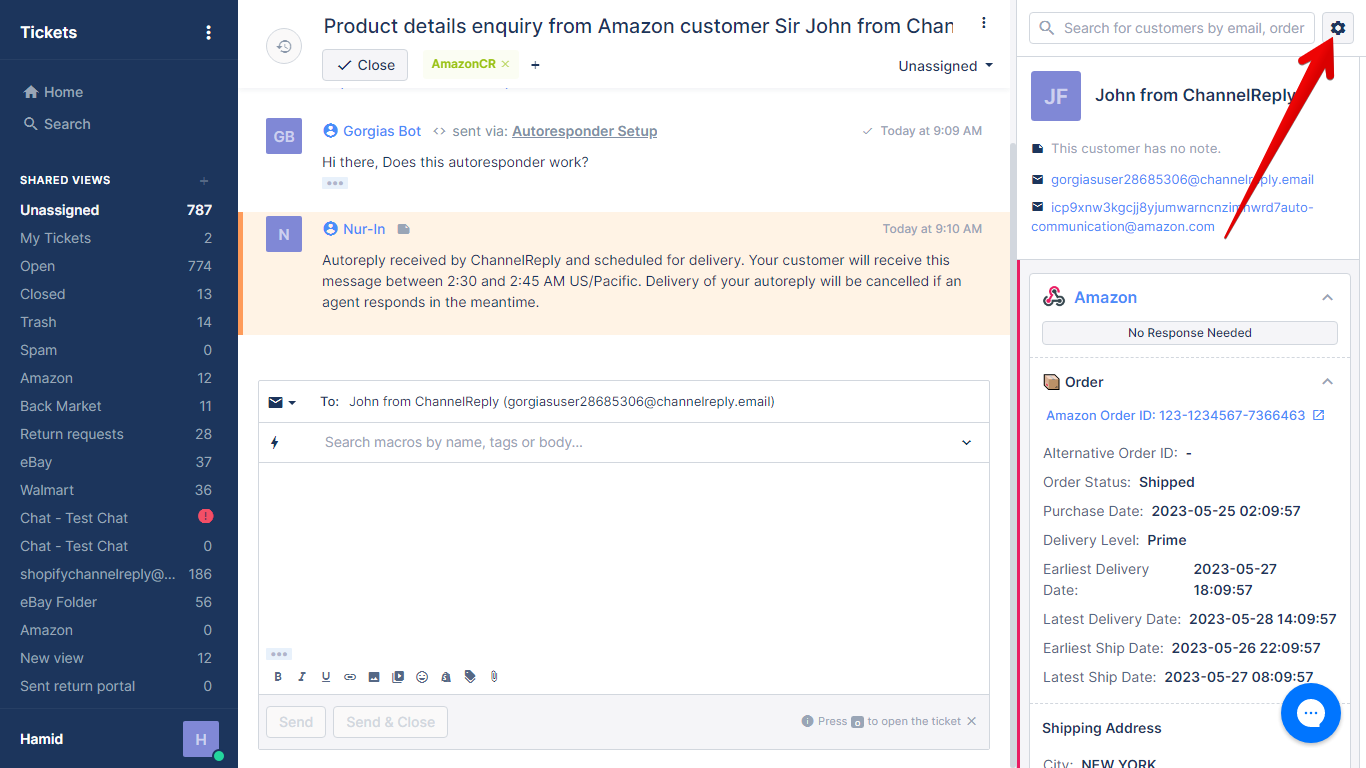The width and height of the screenshot is (1366, 768).
Task: Open the macro lightning bolt icon
Action: 274,442
